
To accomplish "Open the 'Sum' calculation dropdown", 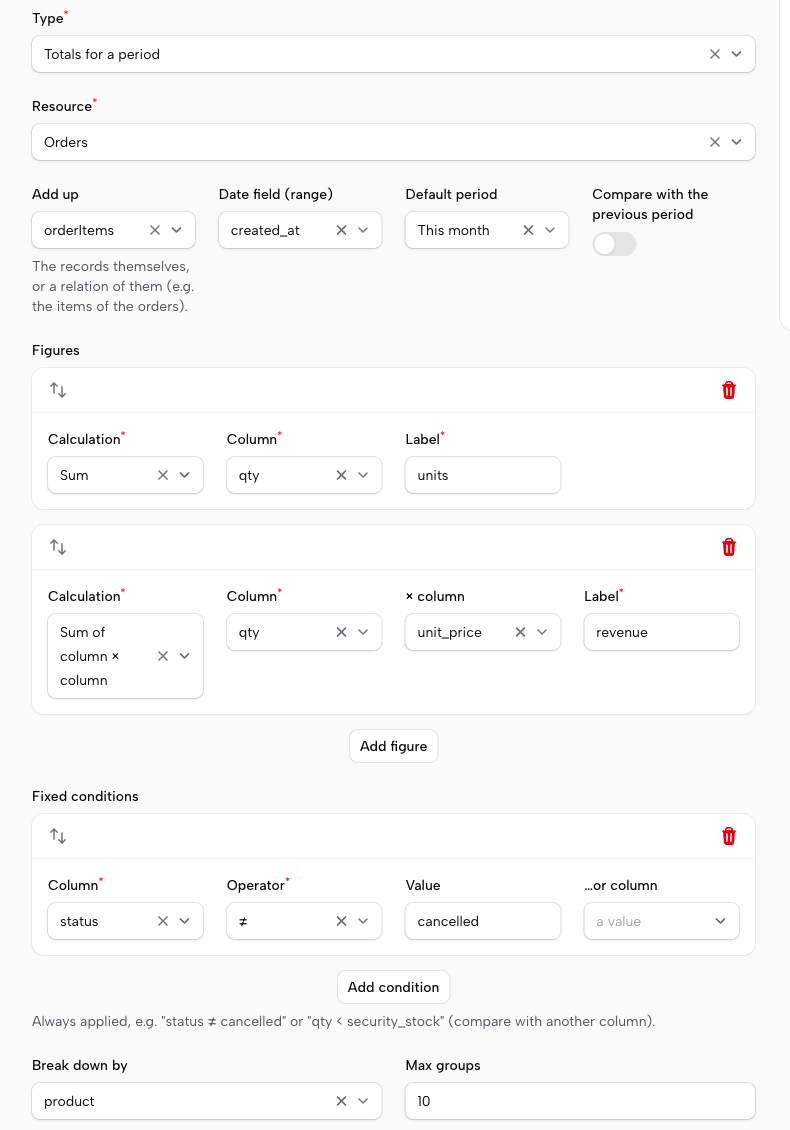I will [185, 475].
